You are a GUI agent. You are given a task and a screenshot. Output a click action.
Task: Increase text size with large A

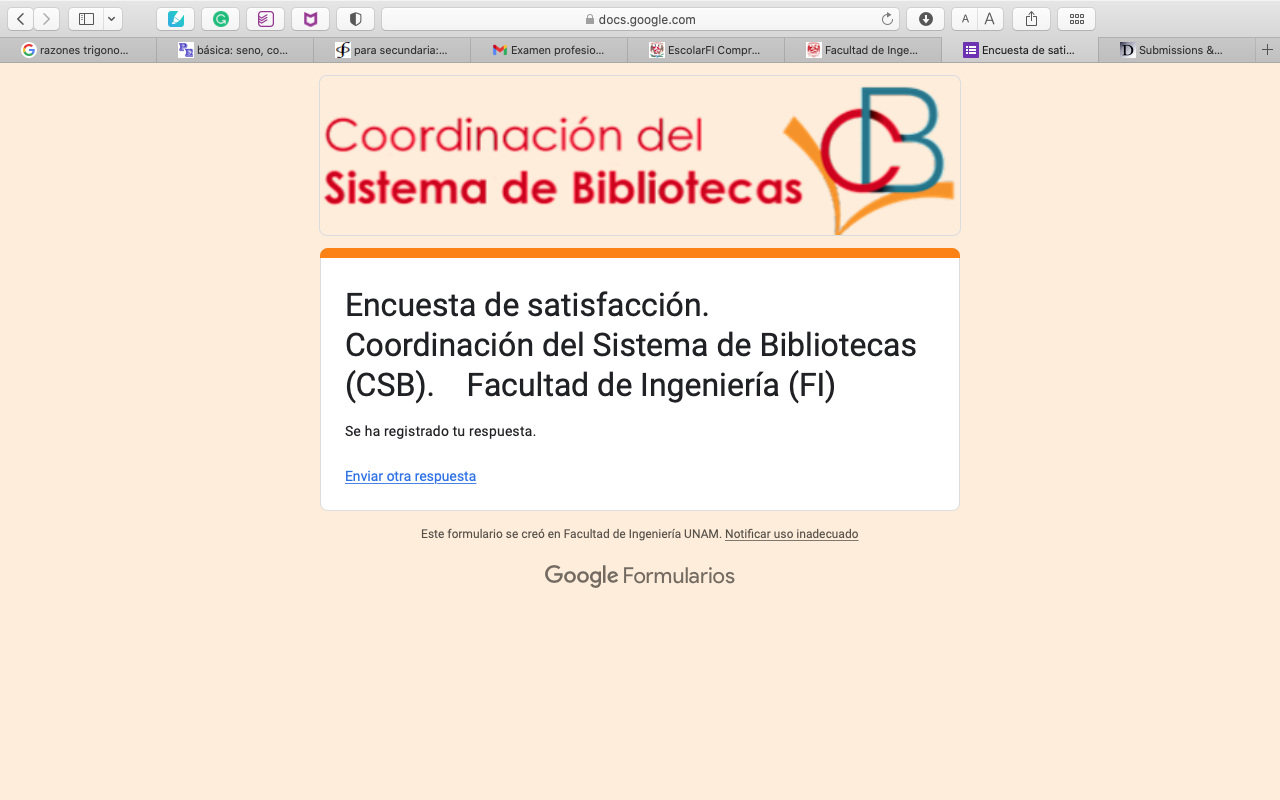(x=990, y=19)
